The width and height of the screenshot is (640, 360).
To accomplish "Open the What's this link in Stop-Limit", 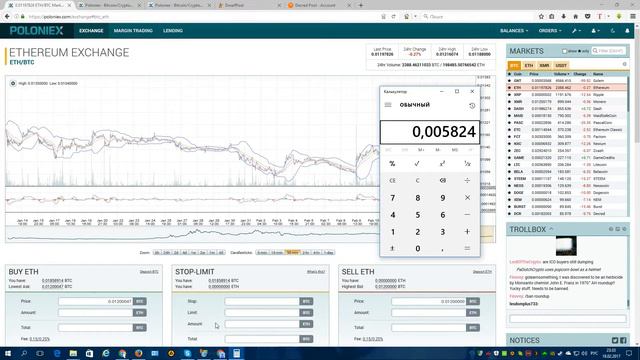I will (x=316, y=272).
